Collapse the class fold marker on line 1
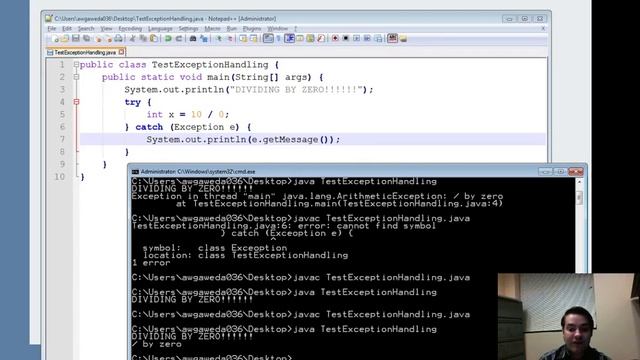Viewport: 640px width, 360px height. (x=76, y=64)
